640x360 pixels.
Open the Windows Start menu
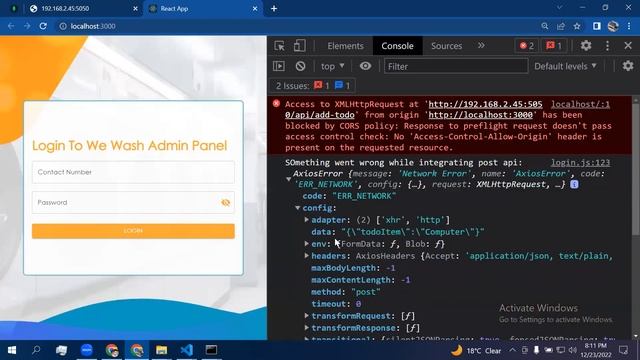coord(11,350)
